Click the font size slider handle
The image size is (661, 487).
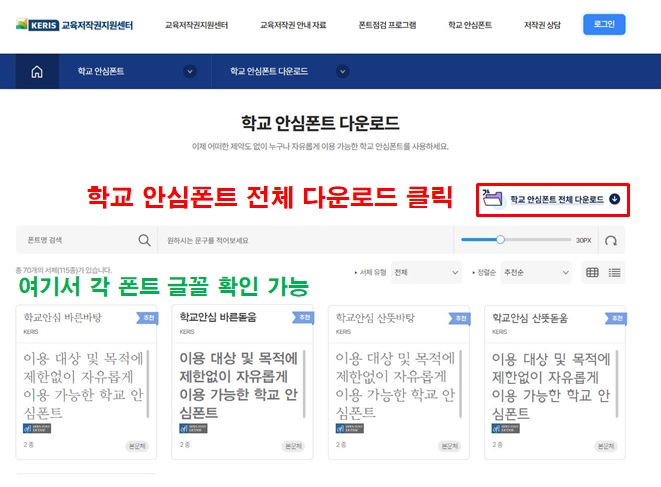click(500, 239)
